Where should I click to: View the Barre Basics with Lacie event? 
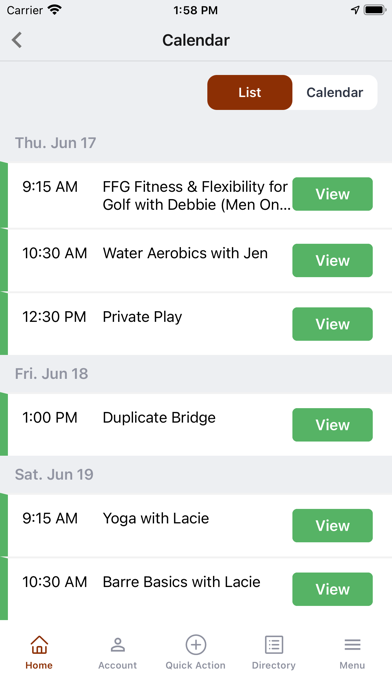(x=333, y=589)
